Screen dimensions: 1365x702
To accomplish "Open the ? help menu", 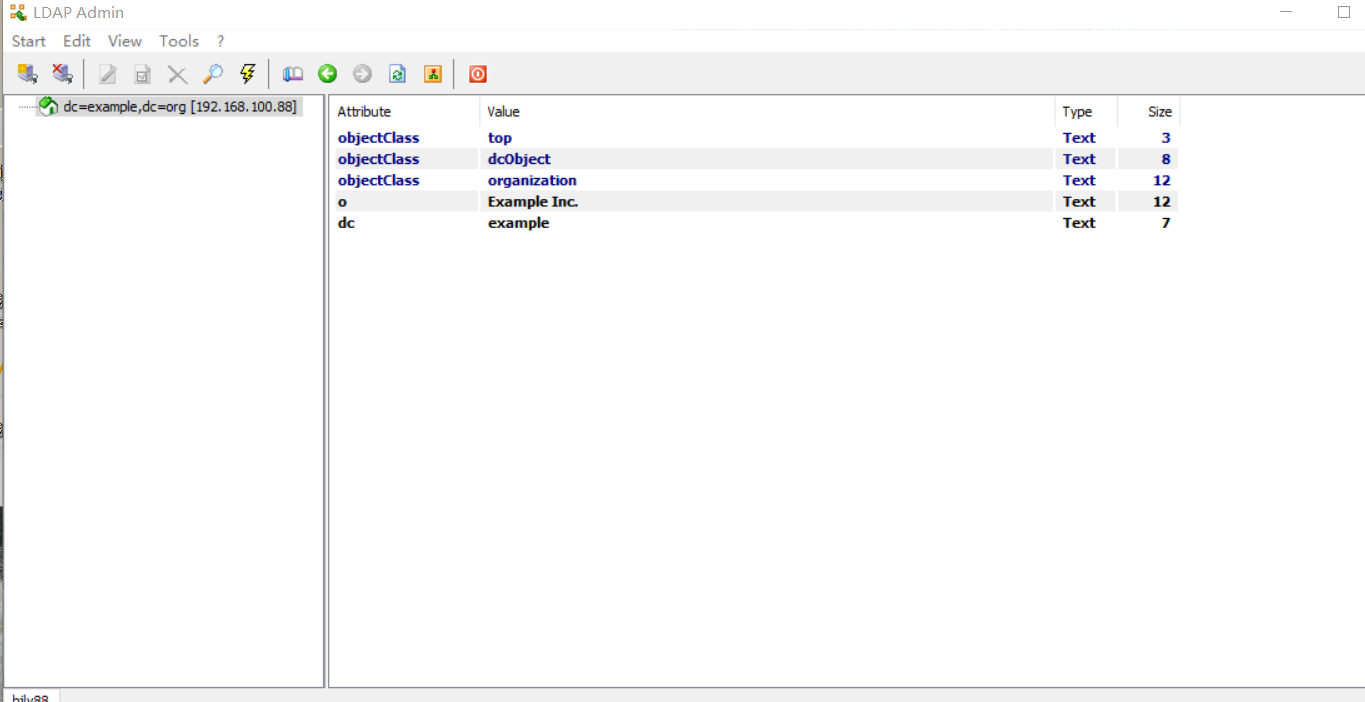I will [220, 41].
